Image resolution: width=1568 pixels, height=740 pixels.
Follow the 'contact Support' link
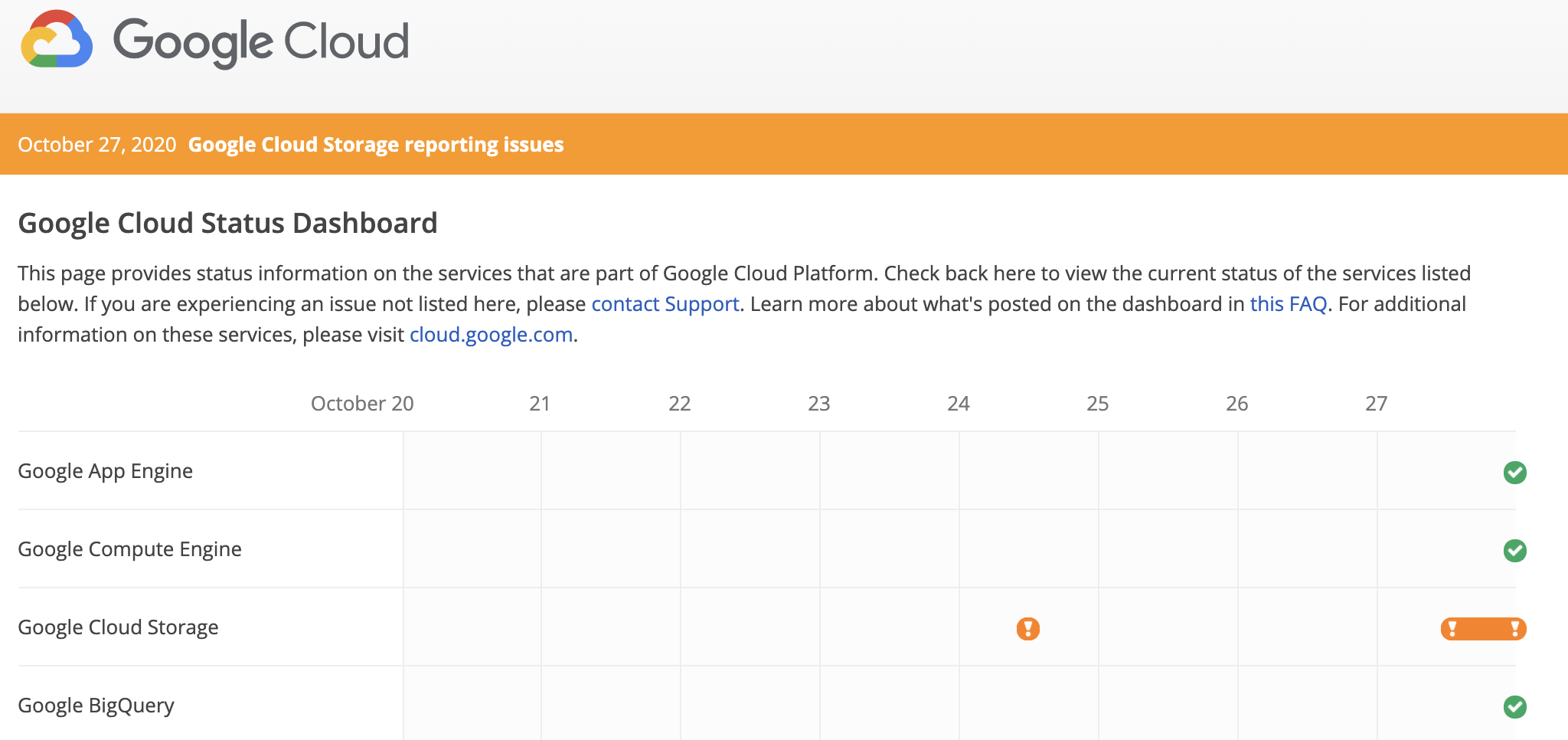tap(665, 304)
